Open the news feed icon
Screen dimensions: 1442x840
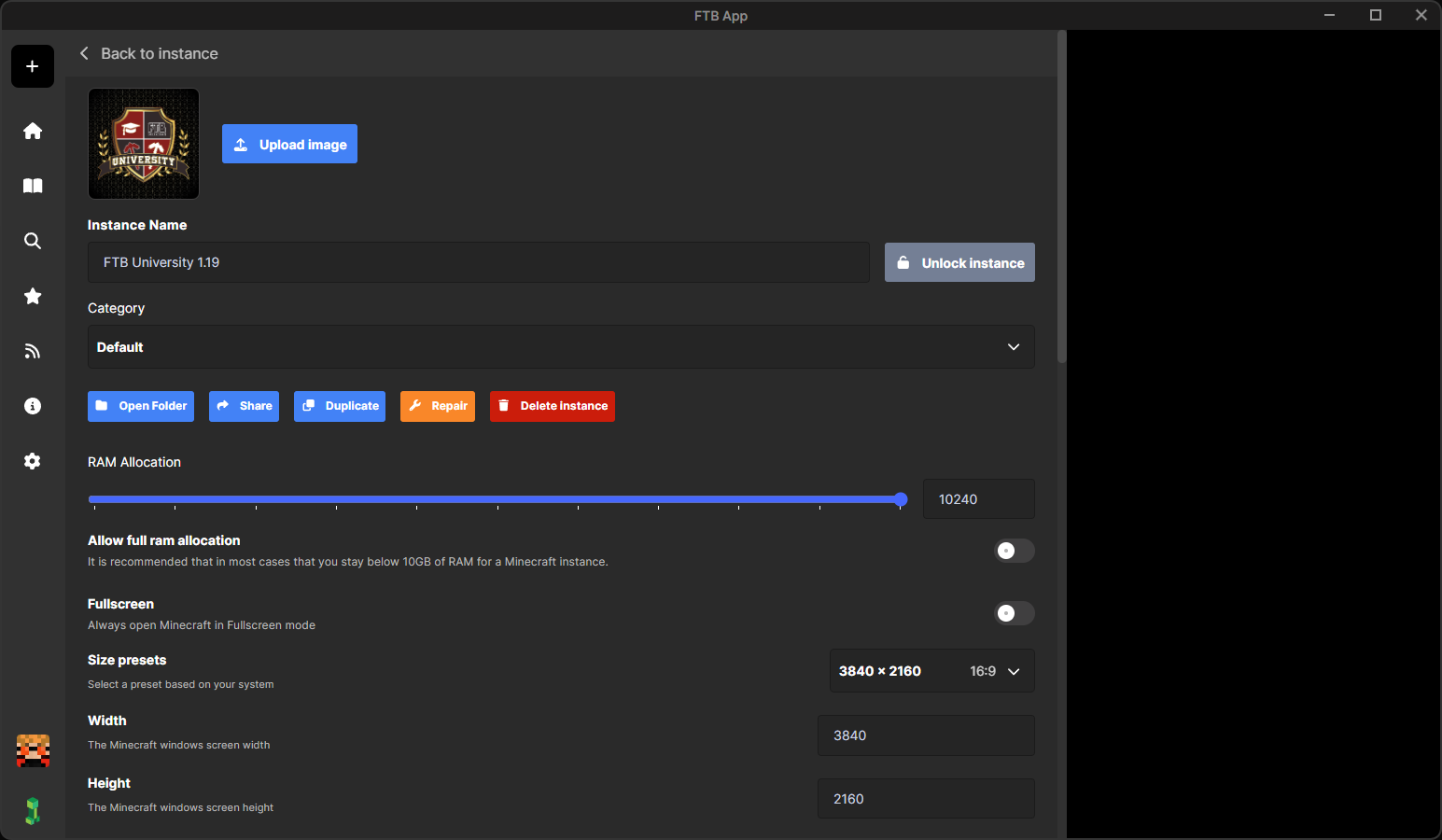(x=33, y=351)
